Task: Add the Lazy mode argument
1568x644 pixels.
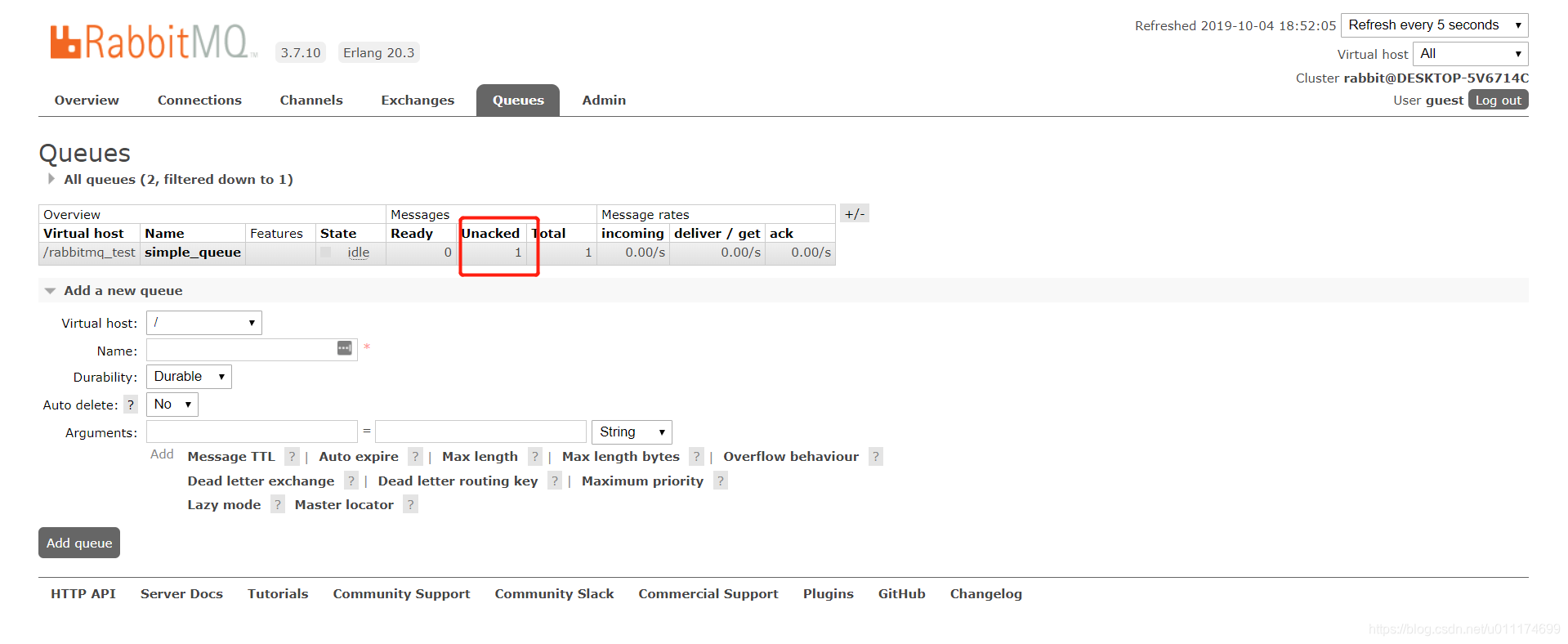Action: (x=224, y=505)
